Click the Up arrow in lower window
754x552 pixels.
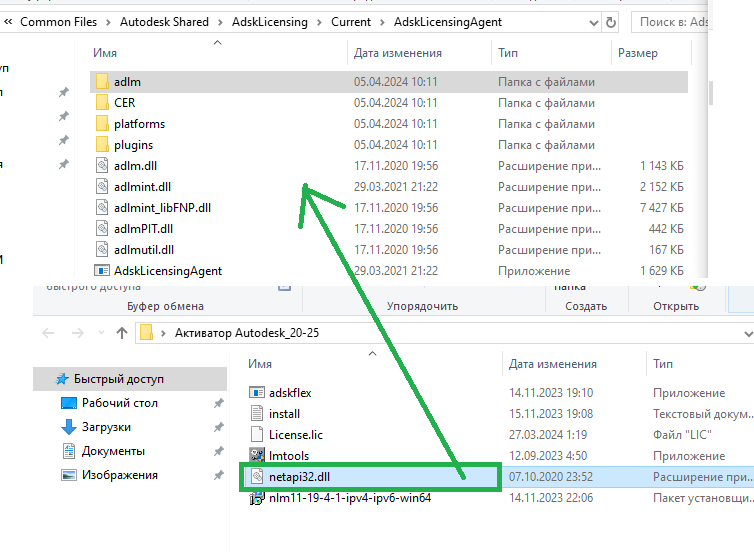[x=122, y=332]
